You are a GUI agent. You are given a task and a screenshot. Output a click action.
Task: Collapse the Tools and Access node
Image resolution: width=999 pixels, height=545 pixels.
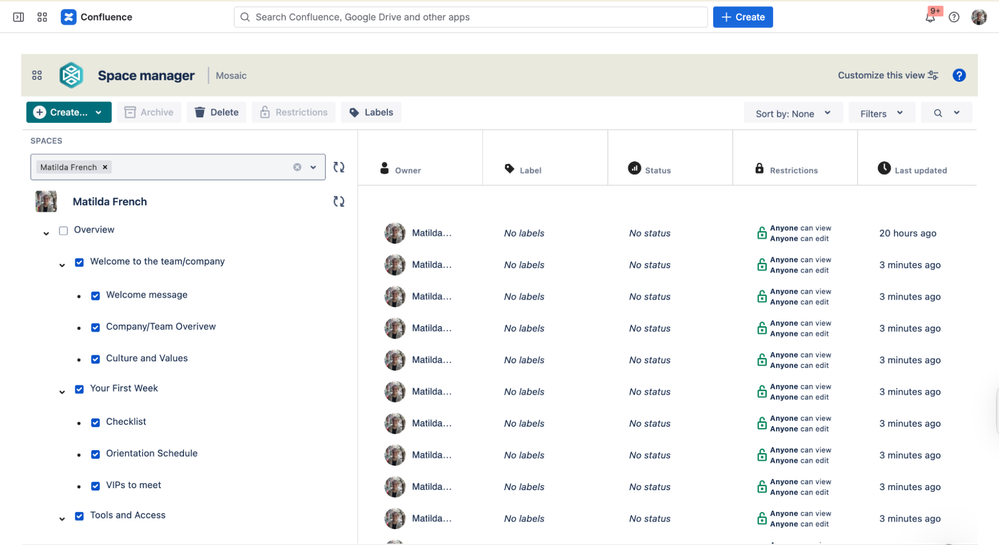click(62, 519)
